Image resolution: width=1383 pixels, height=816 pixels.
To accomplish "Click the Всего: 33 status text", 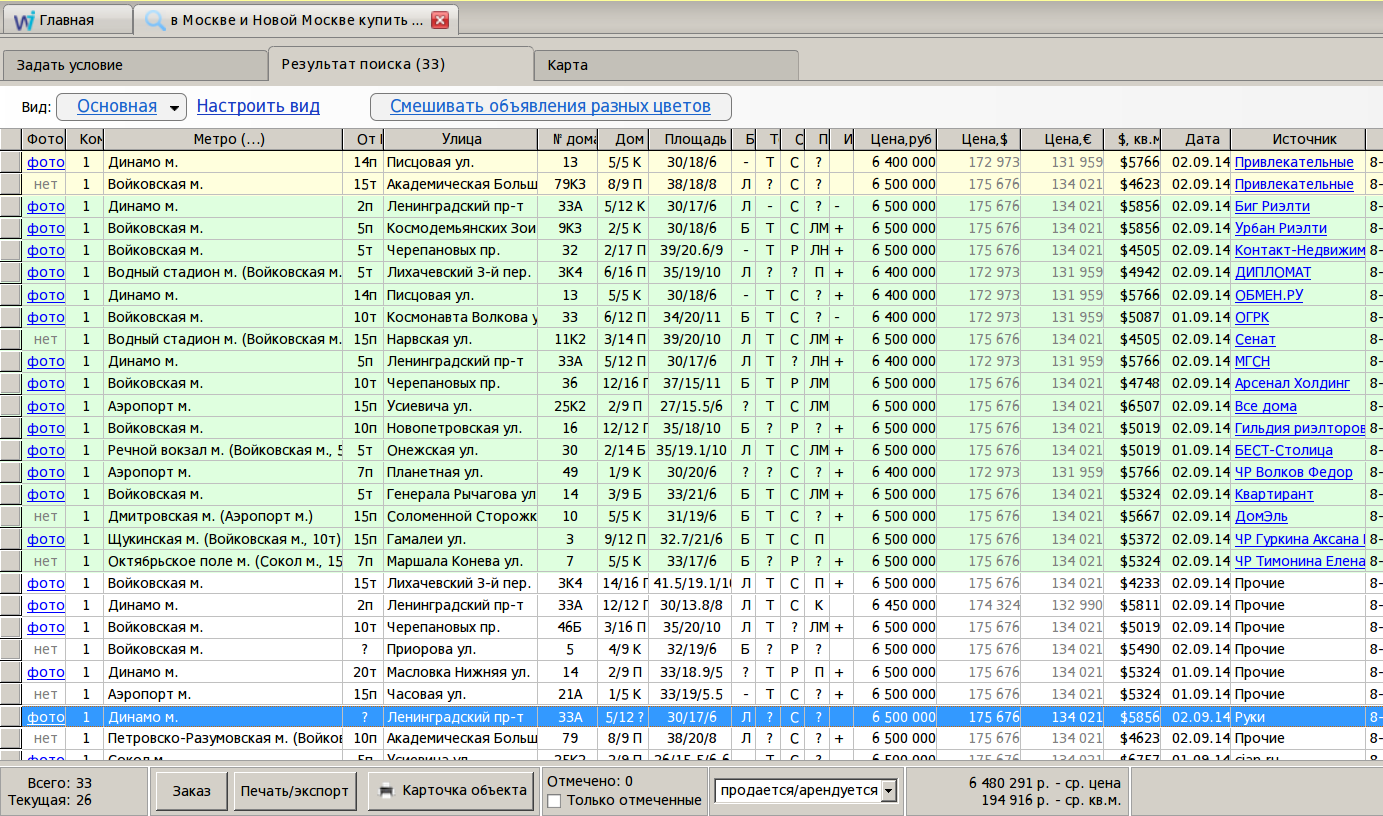I will pyautogui.click(x=62, y=782).
